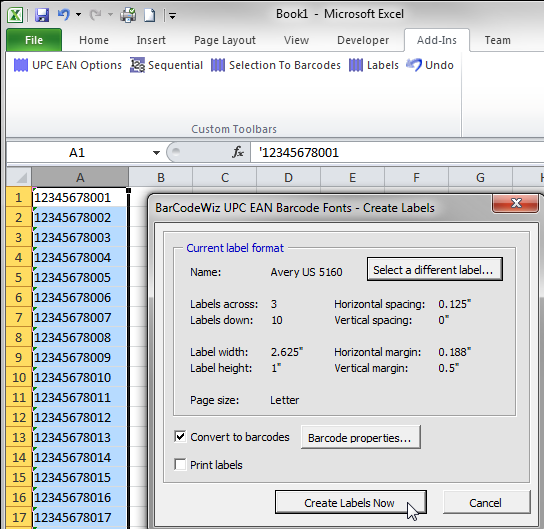Open the Developer ribbon tab
Viewport: 544px width, 529px height.
363,40
